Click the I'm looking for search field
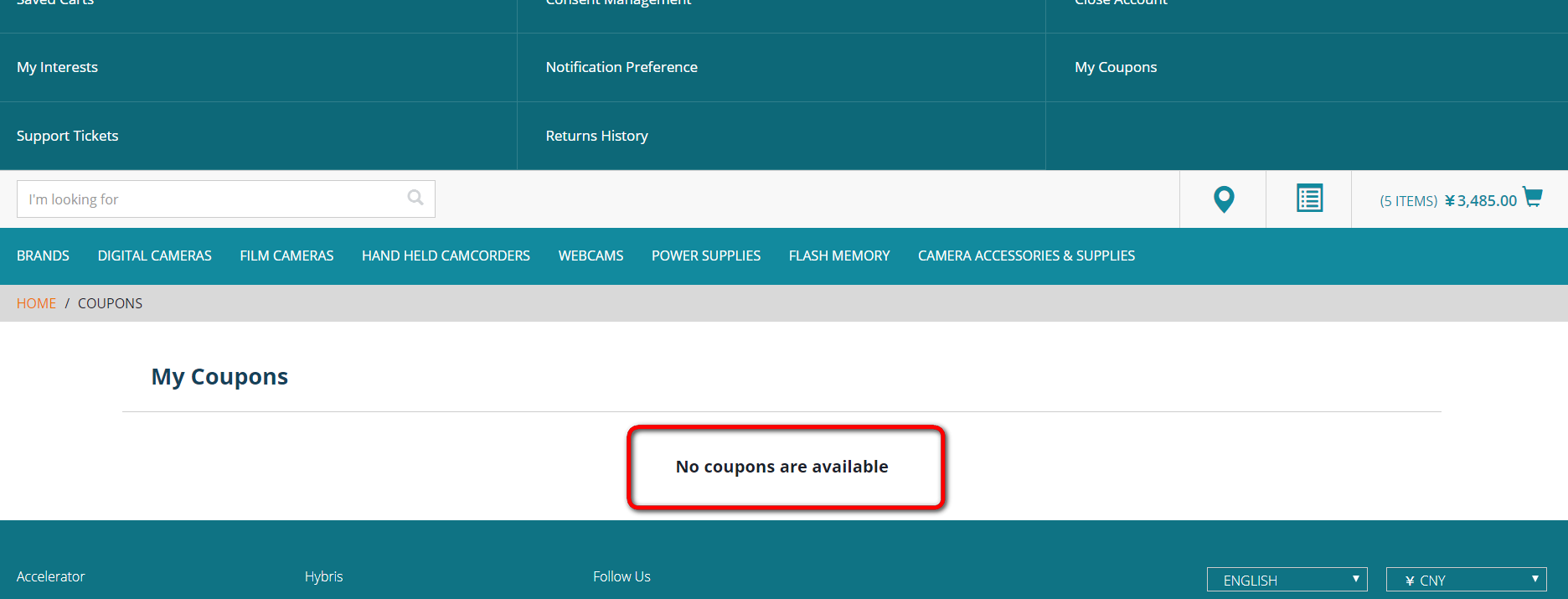The width and height of the screenshot is (1568, 599). [x=226, y=199]
